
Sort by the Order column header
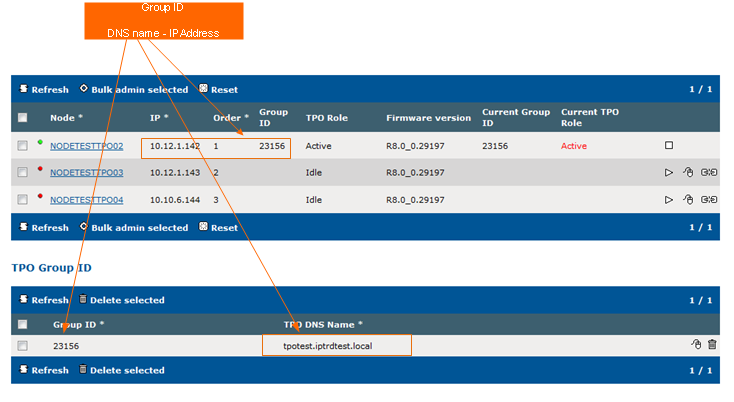click(x=230, y=117)
